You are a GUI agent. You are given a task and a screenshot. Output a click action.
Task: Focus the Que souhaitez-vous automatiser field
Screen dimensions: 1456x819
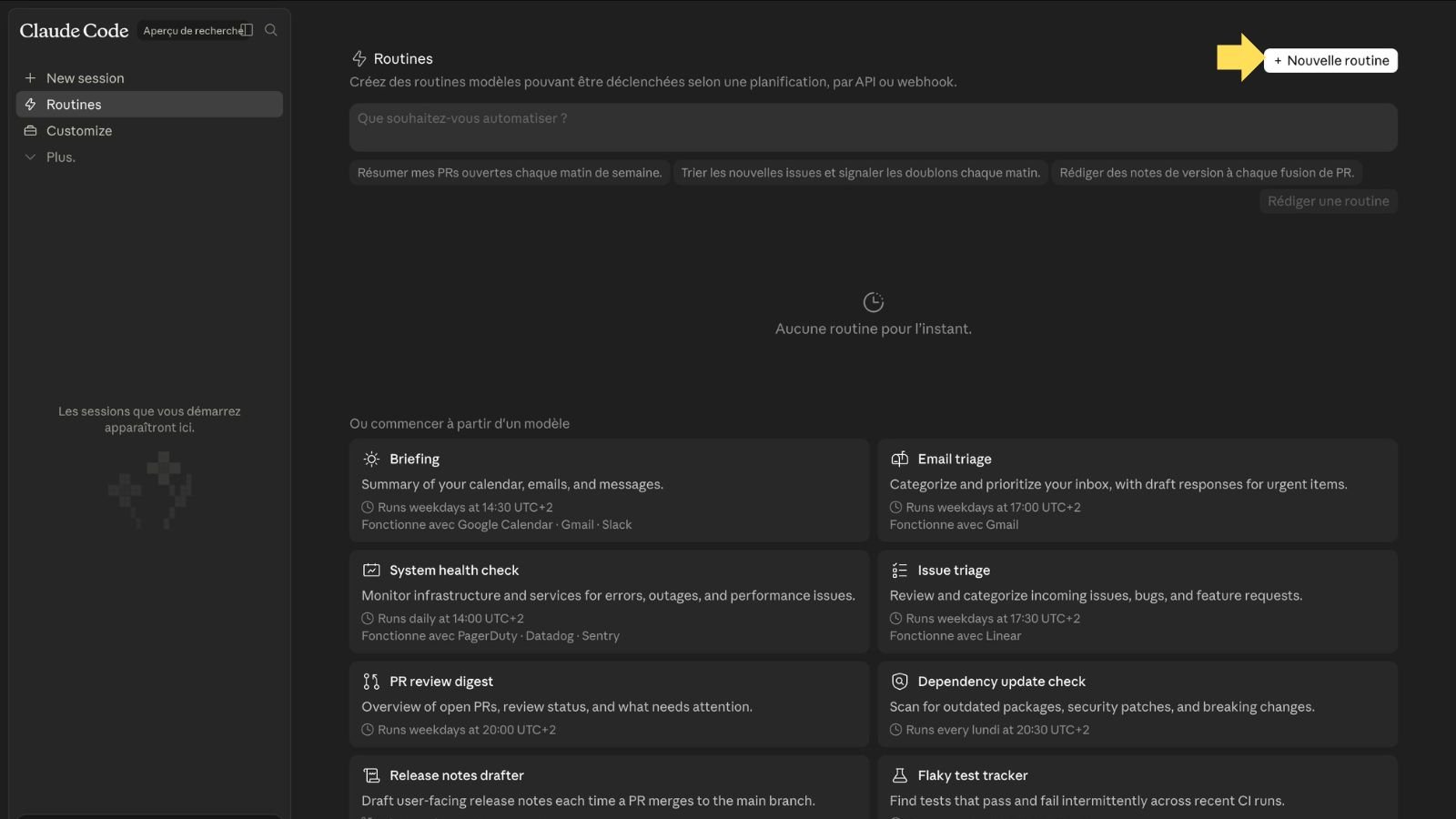[874, 127]
